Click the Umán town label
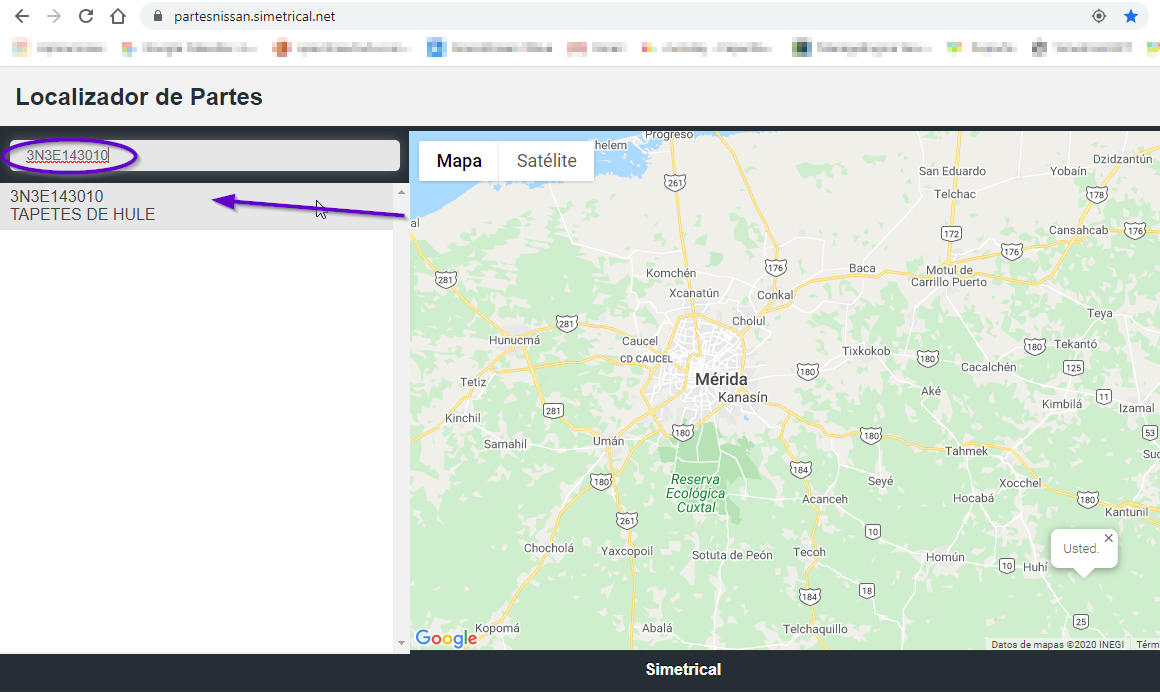 click(608, 441)
